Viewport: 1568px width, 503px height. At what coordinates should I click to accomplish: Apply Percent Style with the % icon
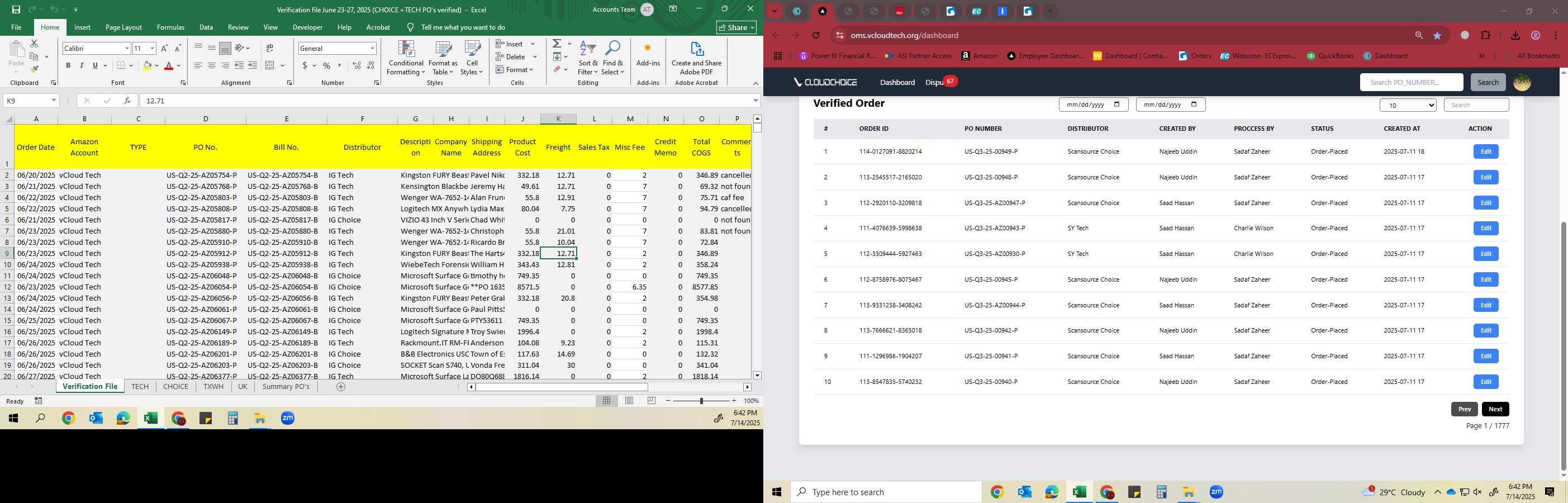point(327,65)
